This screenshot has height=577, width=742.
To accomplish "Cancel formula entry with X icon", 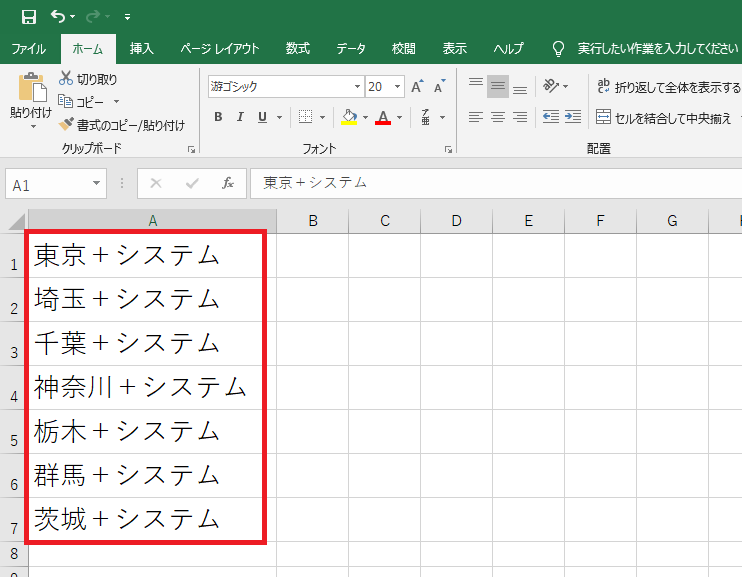I will (156, 183).
